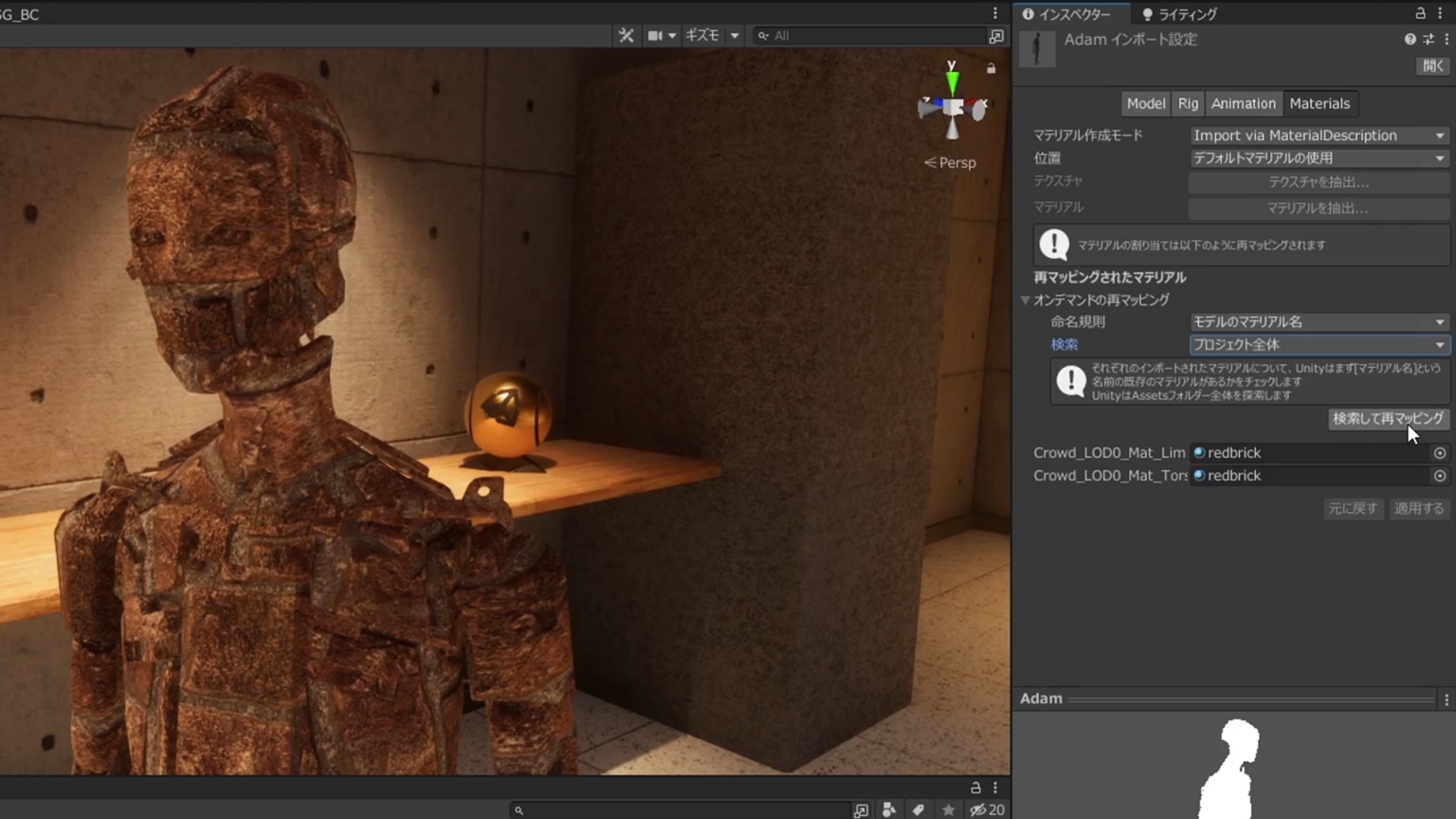This screenshot has height=819, width=1456.
Task: Click the help question-mark icon in import settings header
Action: pos(1410,39)
